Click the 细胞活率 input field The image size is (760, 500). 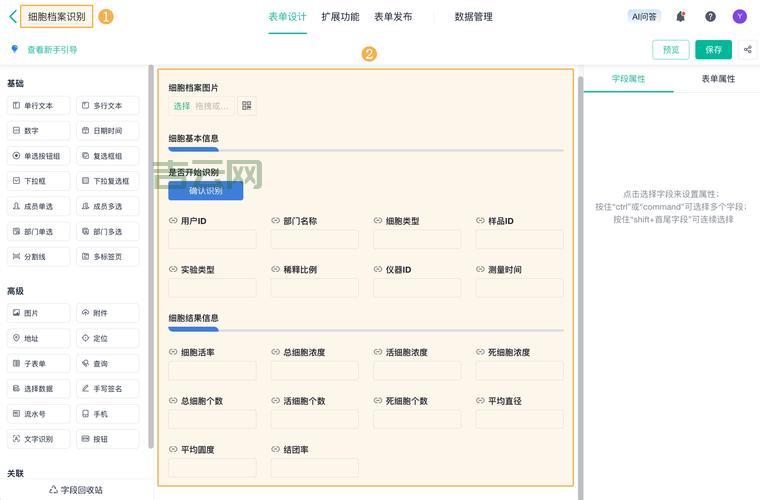(212, 371)
